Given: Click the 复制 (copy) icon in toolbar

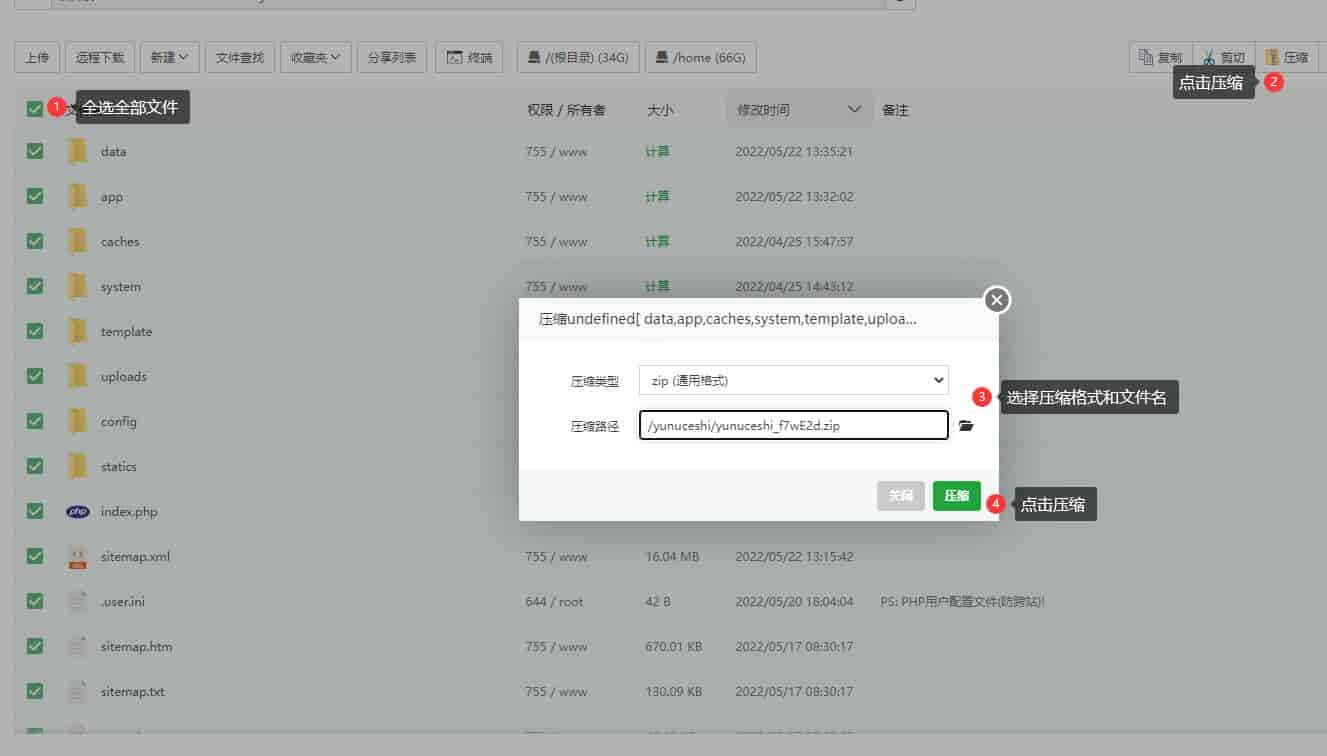Looking at the screenshot, I should (x=1159, y=57).
